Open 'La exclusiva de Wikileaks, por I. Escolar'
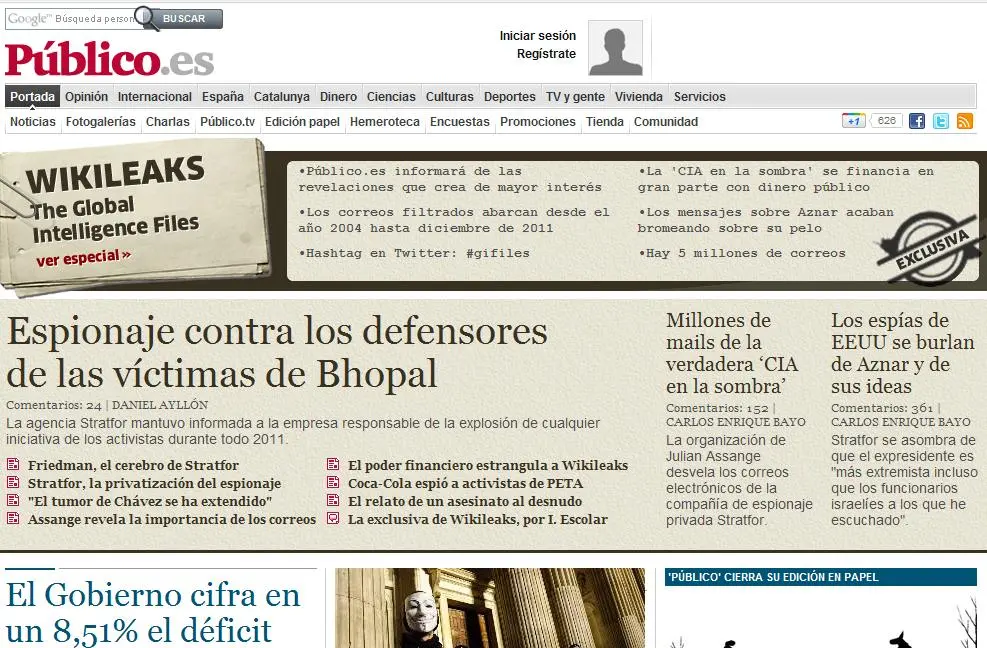Viewport: 987px width, 648px height. (x=478, y=519)
